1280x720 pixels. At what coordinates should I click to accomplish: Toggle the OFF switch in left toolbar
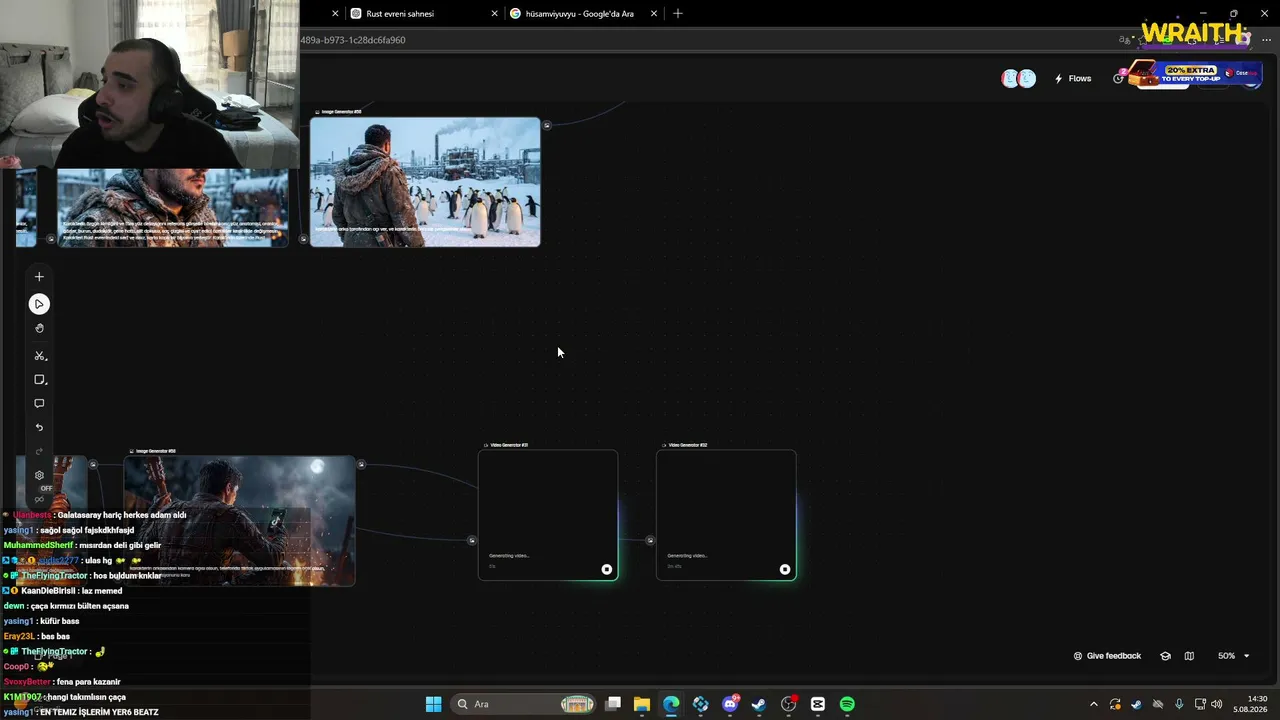45,488
